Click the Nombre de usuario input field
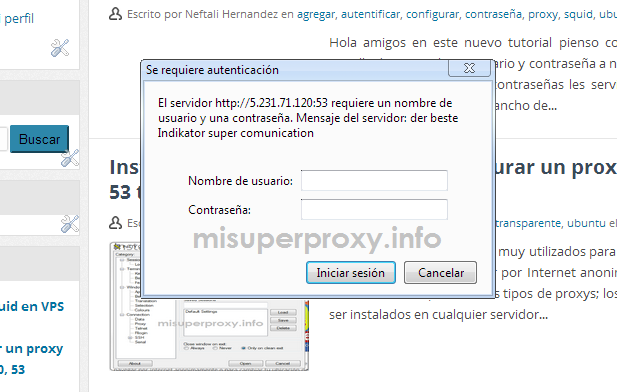 [x=374, y=181]
